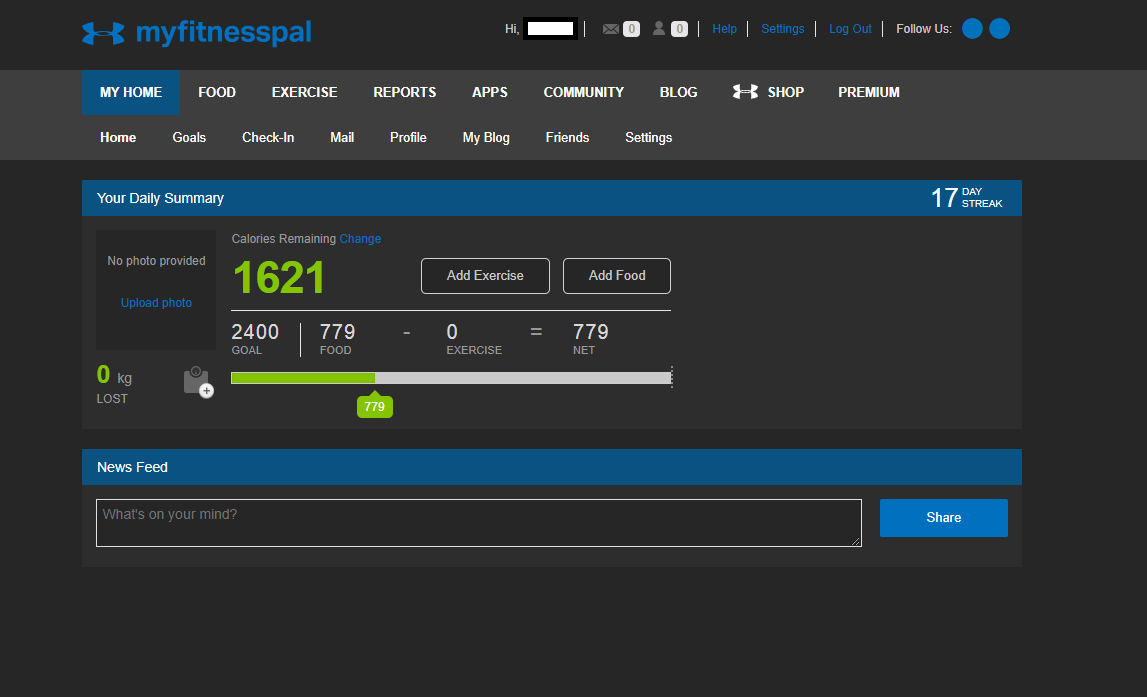Click the myfitnesspal logo
Viewport: 1147px width, 697px height.
[x=197, y=33]
